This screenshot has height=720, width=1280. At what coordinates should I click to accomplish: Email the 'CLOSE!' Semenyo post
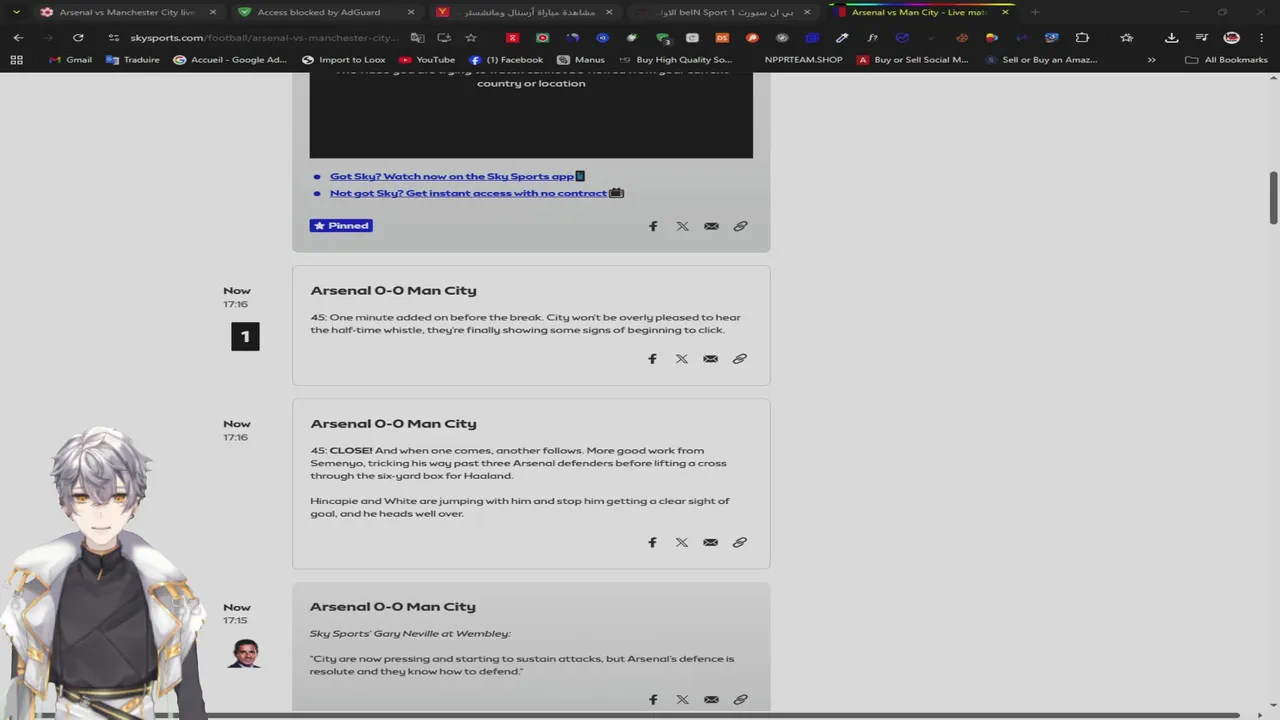pos(710,542)
